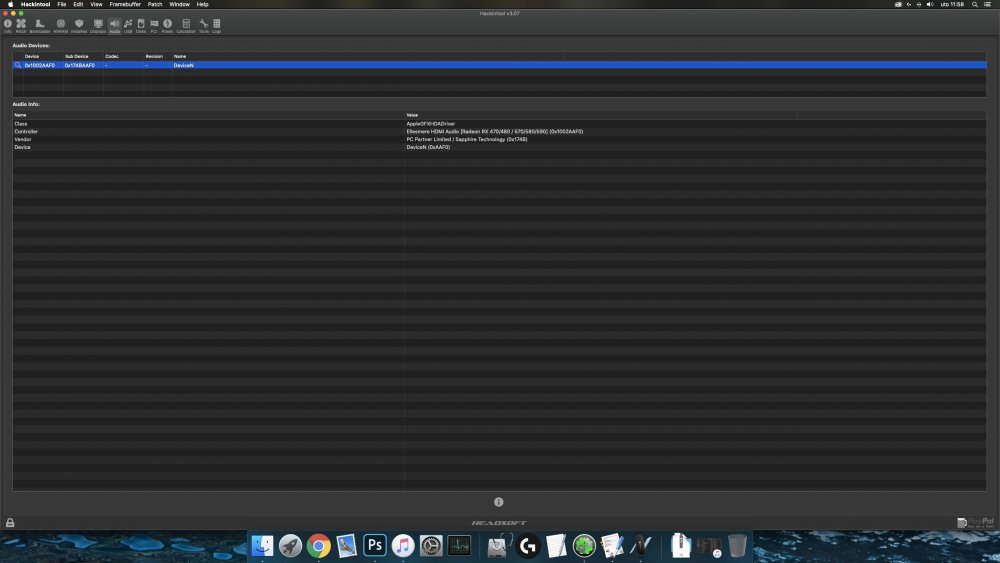Open the Displays monitor icon tab

[x=98, y=26]
